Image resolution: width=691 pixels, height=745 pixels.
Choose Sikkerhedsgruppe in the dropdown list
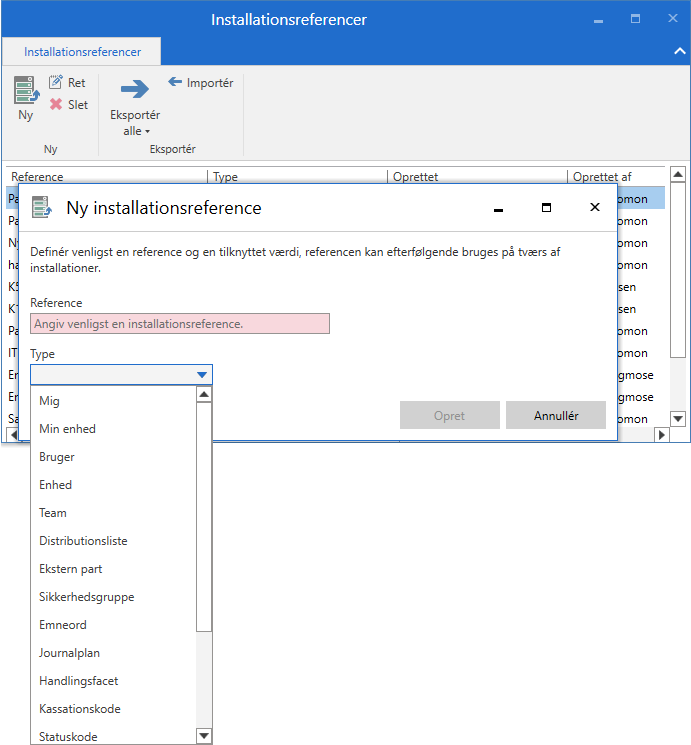pyautogui.click(x=86, y=597)
